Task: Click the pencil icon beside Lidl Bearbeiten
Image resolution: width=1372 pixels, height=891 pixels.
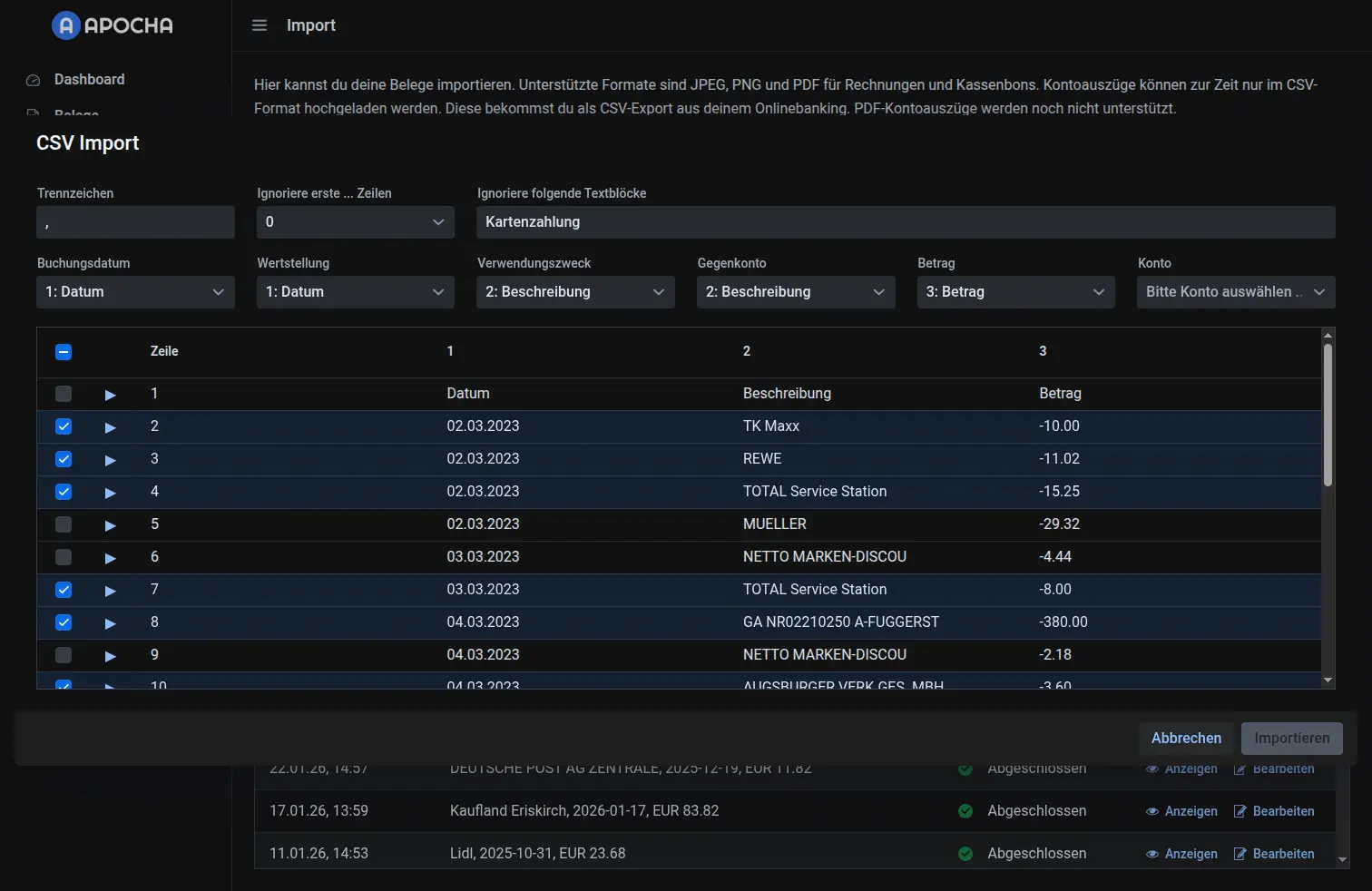Action: (x=1239, y=854)
